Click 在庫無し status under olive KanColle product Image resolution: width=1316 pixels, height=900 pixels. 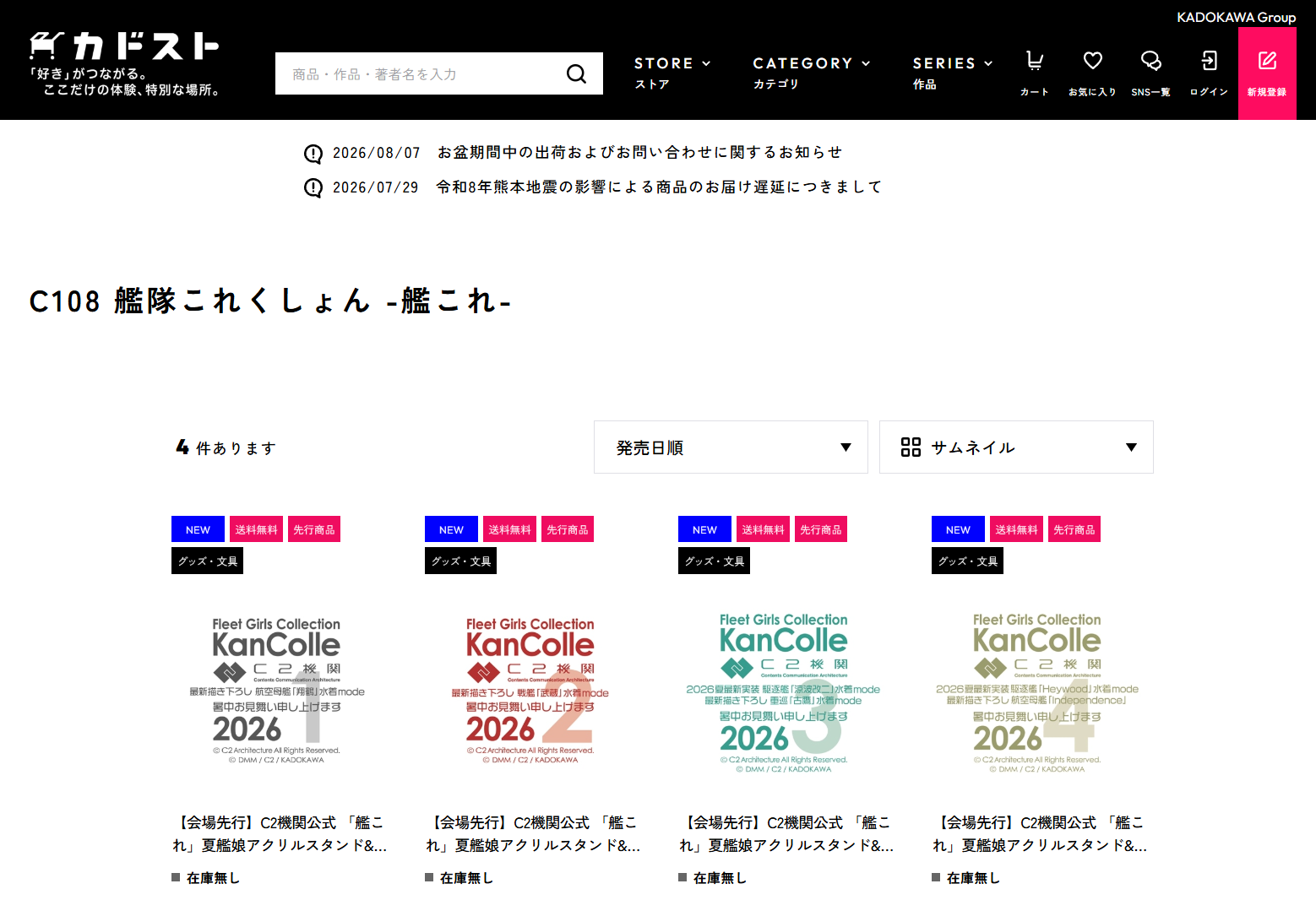(965, 878)
